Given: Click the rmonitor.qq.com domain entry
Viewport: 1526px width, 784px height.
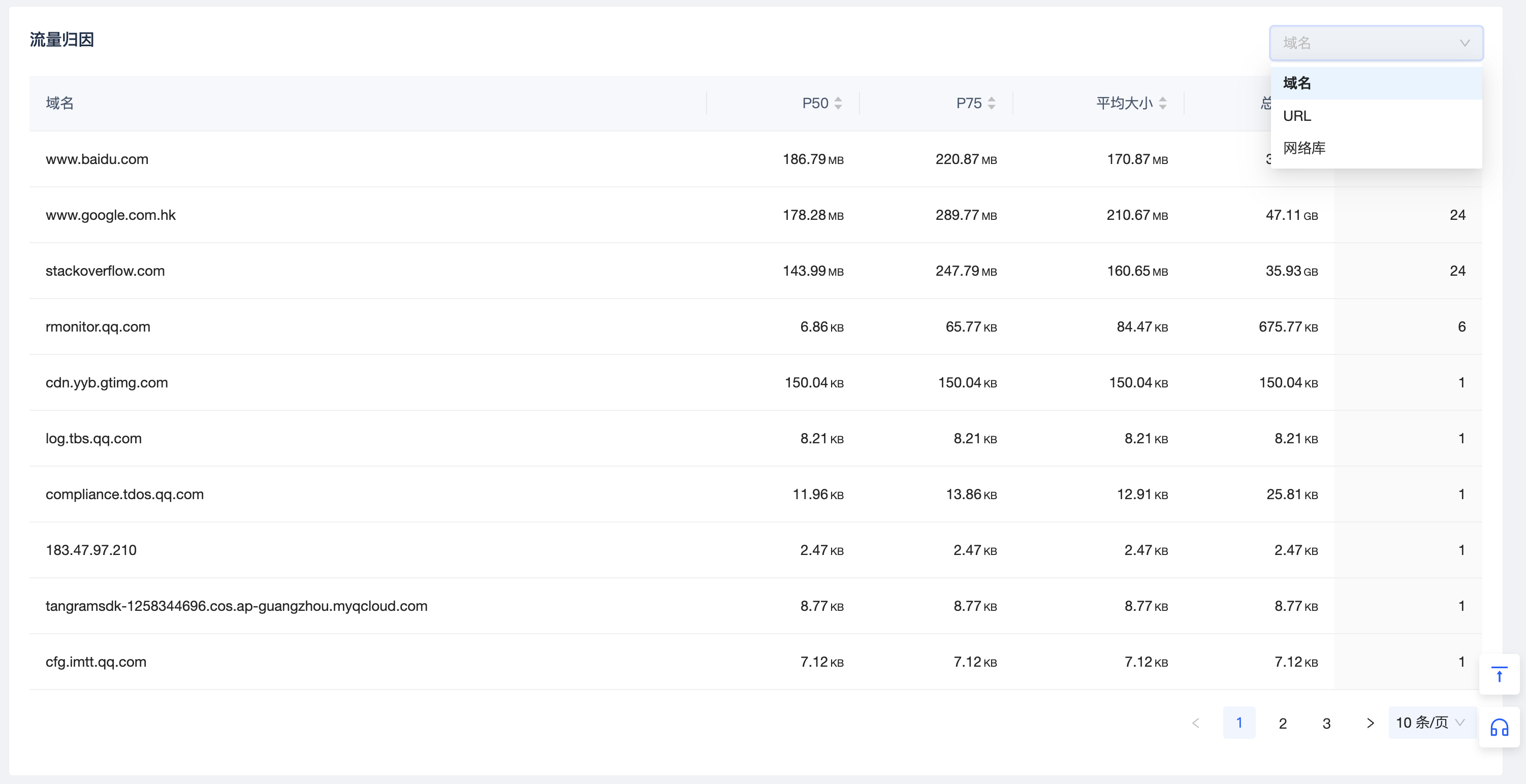Looking at the screenshot, I should [99, 327].
